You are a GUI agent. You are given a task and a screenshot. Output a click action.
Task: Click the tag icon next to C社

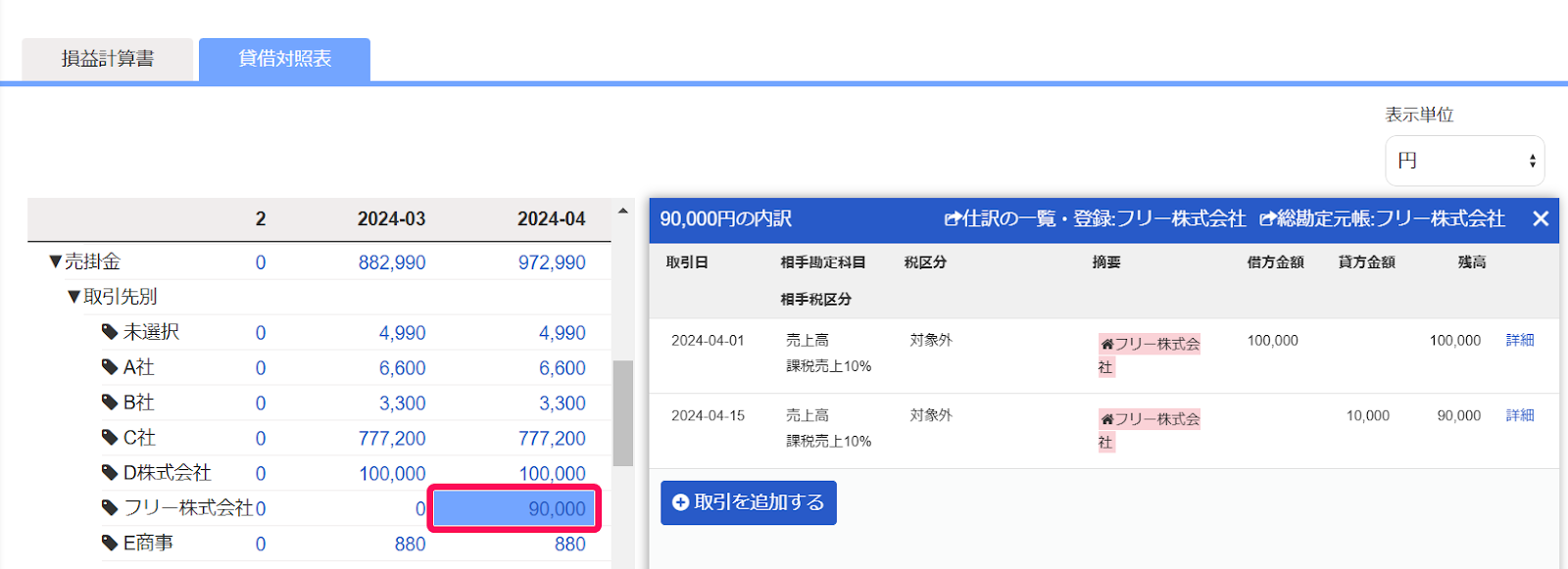pyautogui.click(x=110, y=438)
